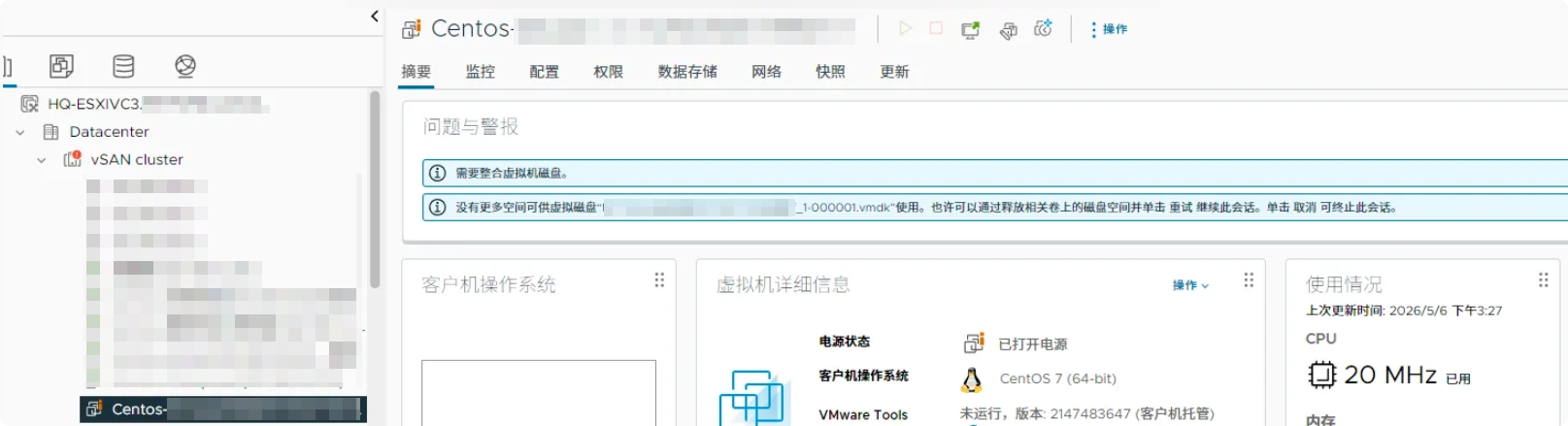
Task: Select Datacenter in inventory tree
Action: click(109, 132)
